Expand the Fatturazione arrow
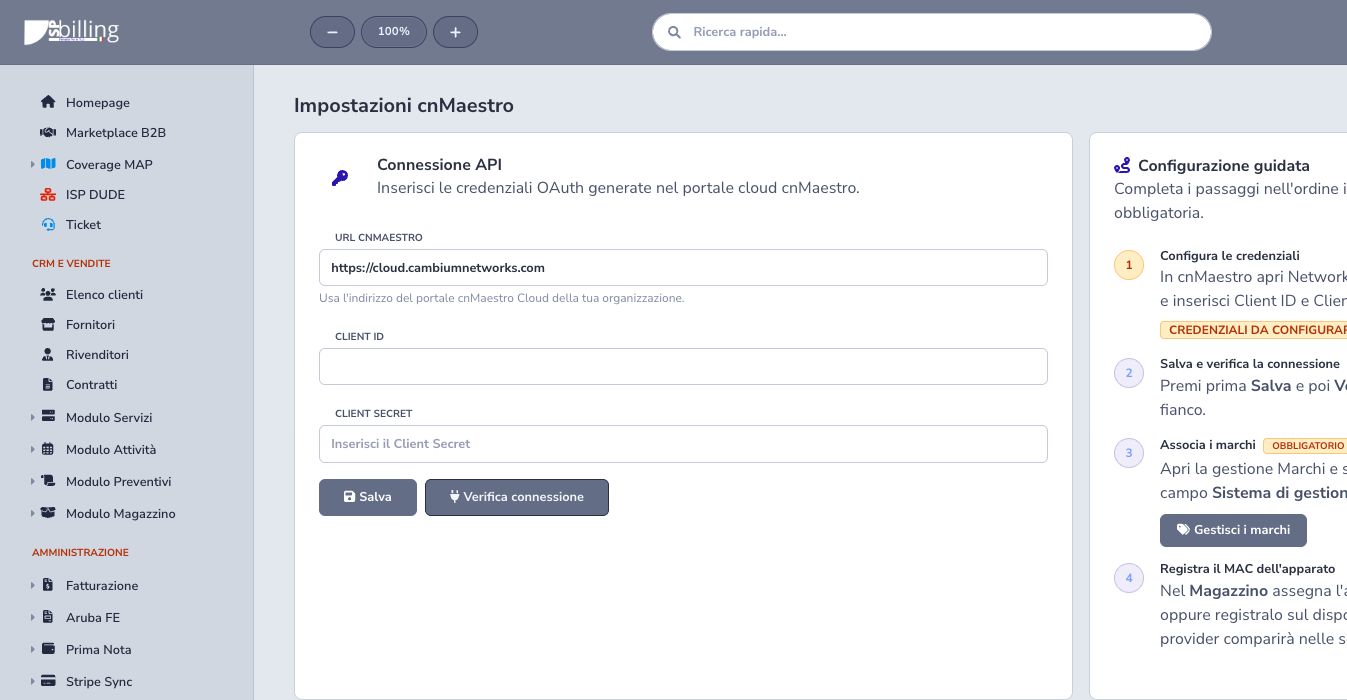 [x=32, y=585]
